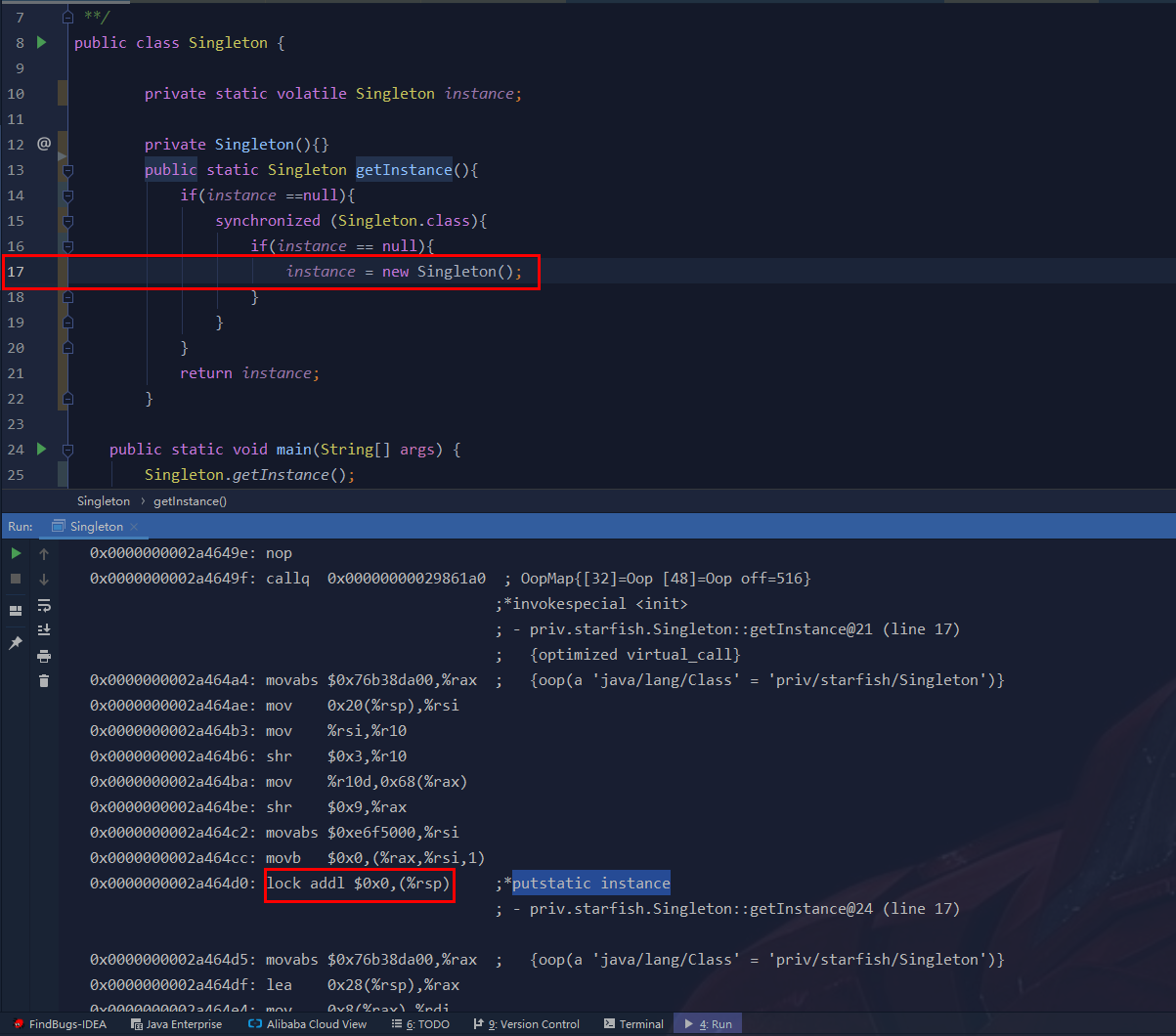This screenshot has width=1176, height=1036.
Task: Click 'lock addl $0x0,(%rsp)' instruction
Action: point(359,884)
